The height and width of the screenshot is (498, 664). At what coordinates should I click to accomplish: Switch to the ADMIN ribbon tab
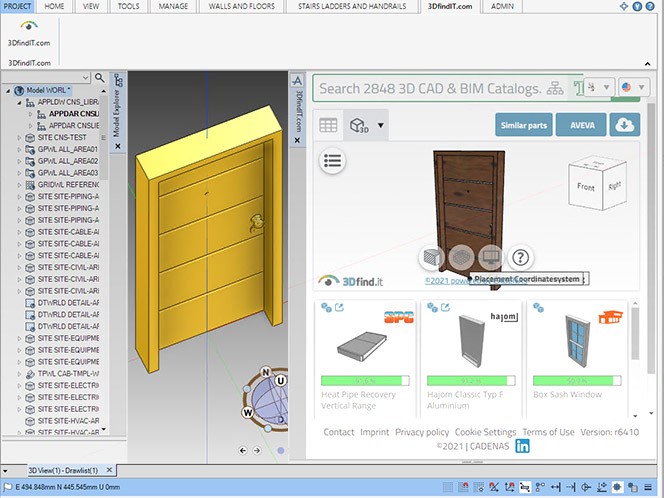[502, 6]
